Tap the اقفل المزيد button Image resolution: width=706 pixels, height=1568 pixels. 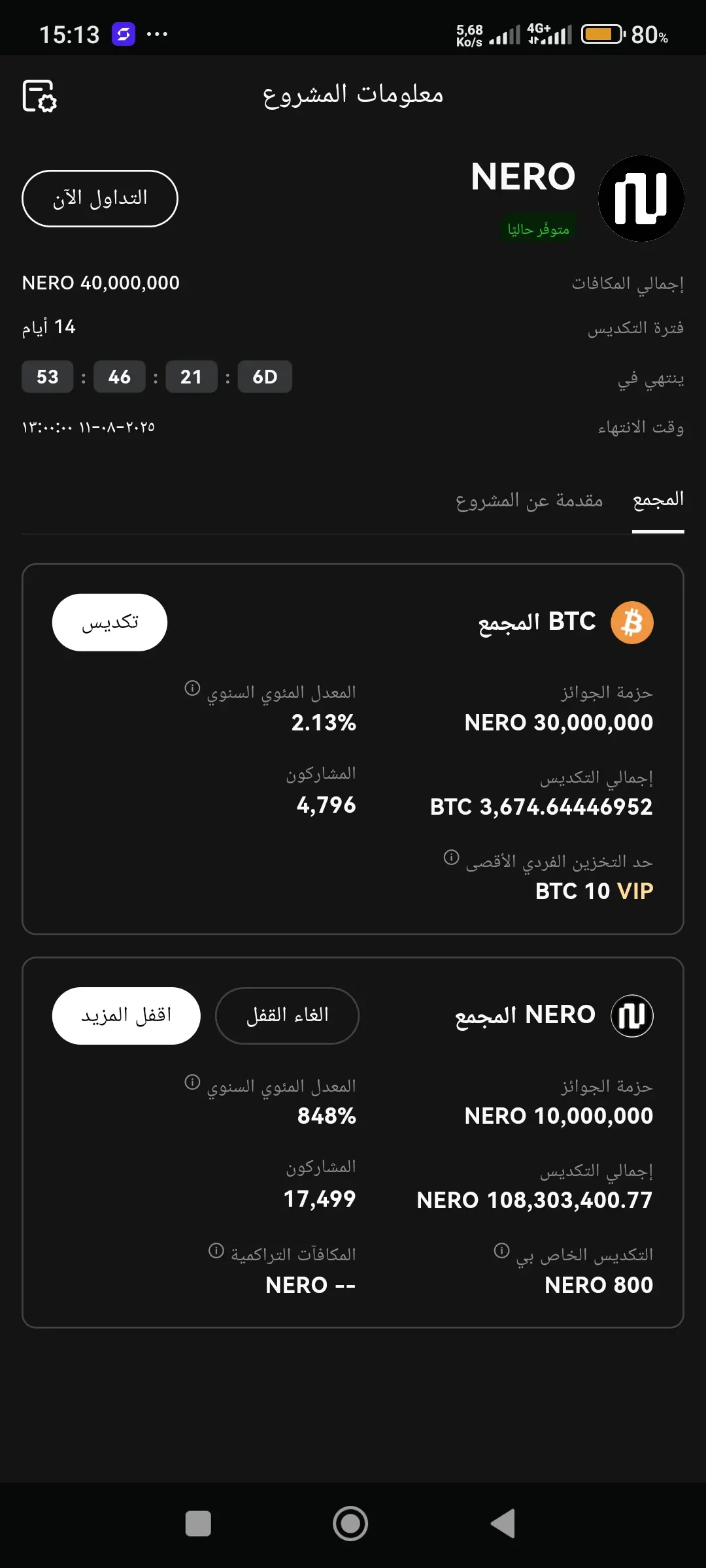[126, 1016]
